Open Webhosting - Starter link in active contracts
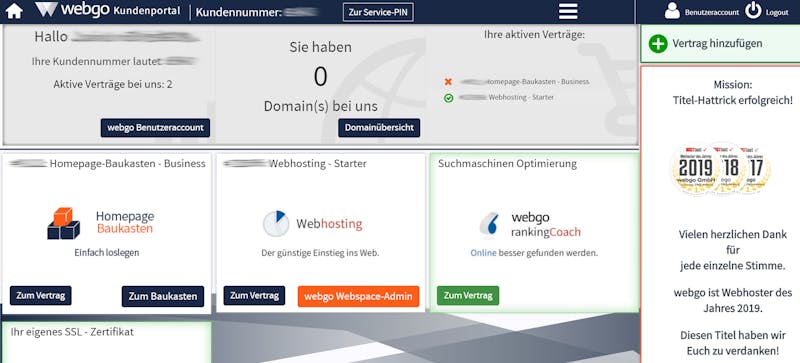800x363 pixels. click(521, 97)
